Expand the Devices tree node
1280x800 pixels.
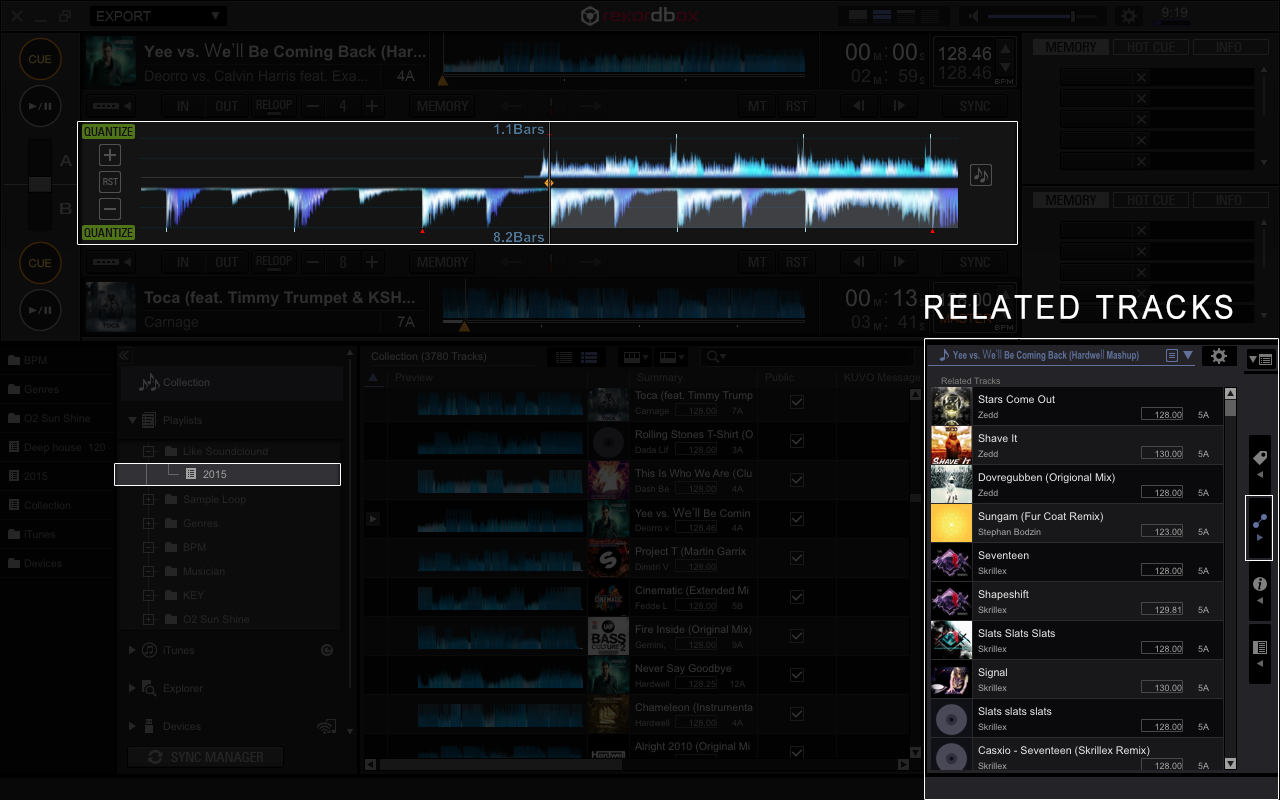point(132,726)
